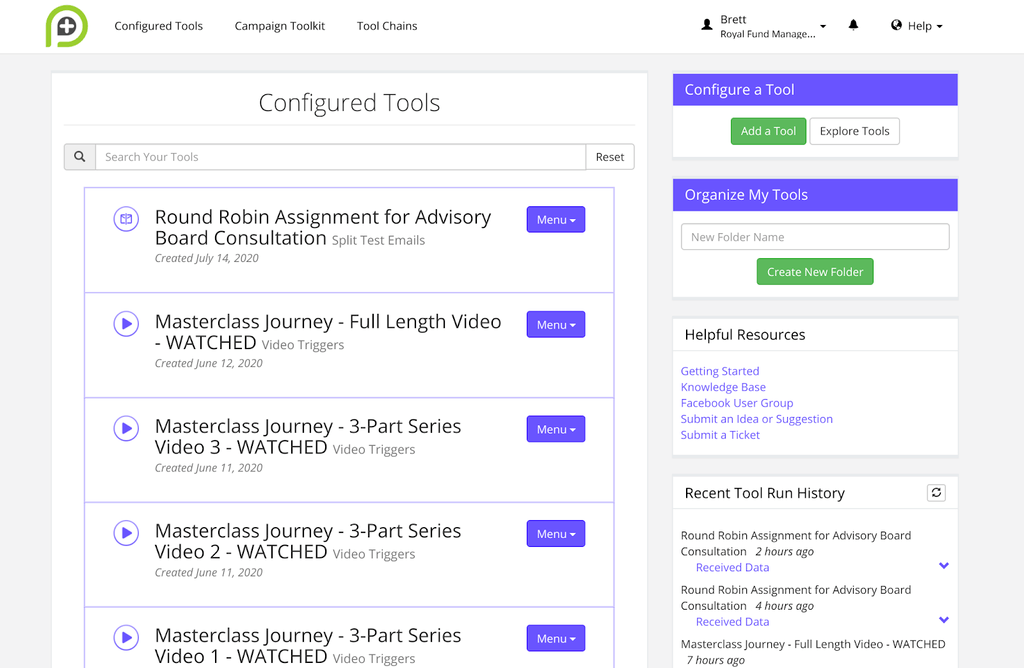Viewport: 1024px width, 668px height.
Task: Open the notification bell in the header
Action: click(x=853, y=25)
